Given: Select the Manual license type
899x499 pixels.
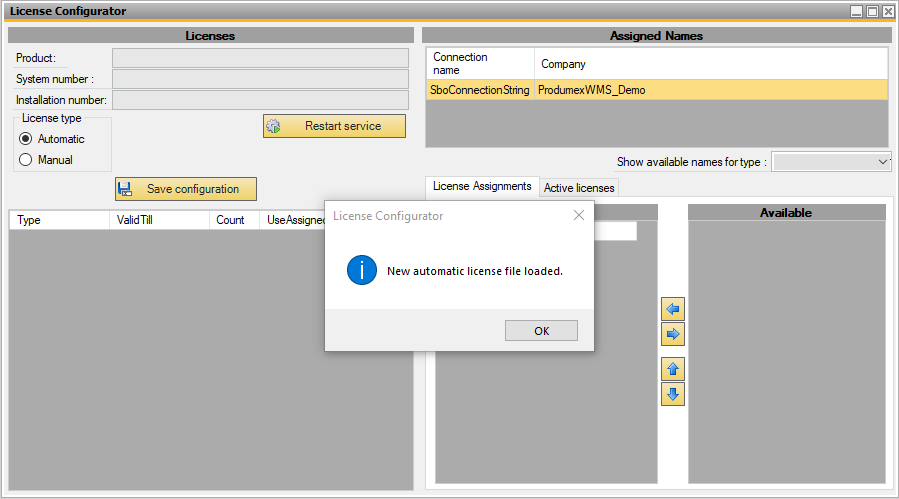Looking at the screenshot, I should click(26, 159).
